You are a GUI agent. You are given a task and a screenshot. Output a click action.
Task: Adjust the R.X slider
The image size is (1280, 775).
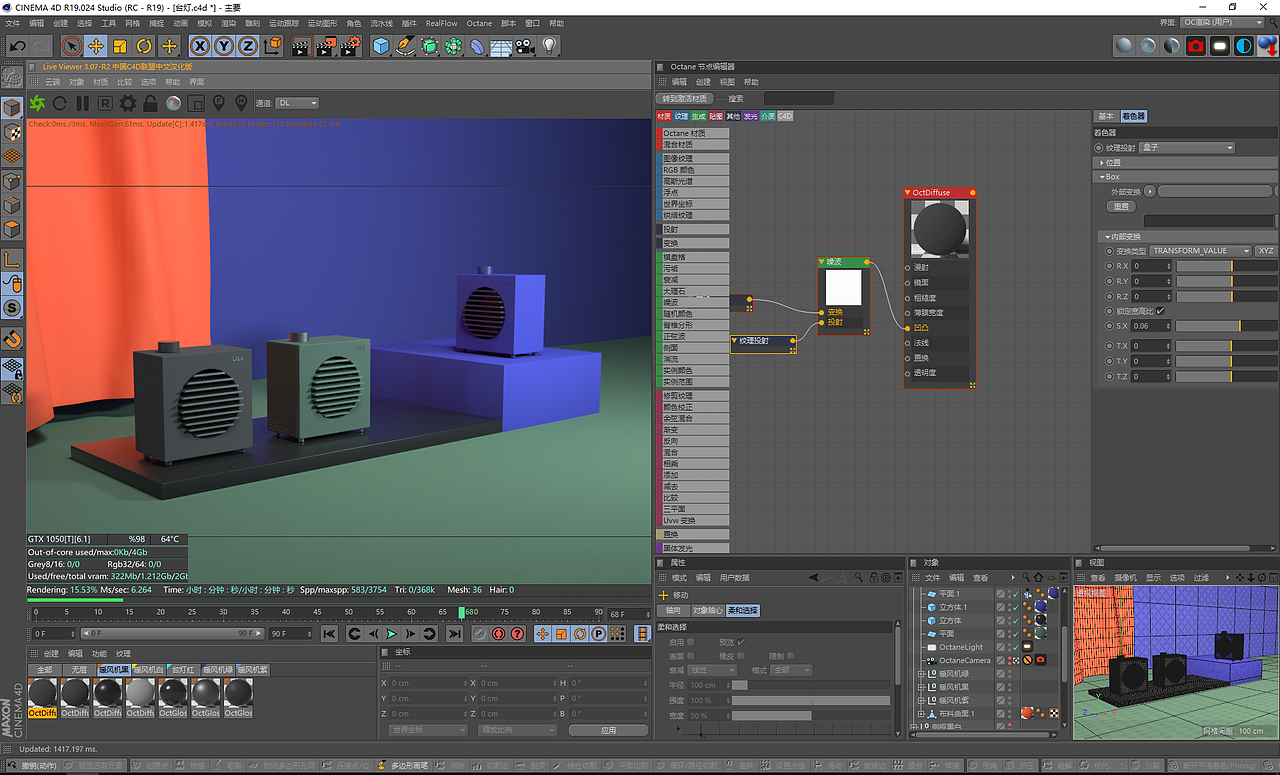click(x=1226, y=266)
